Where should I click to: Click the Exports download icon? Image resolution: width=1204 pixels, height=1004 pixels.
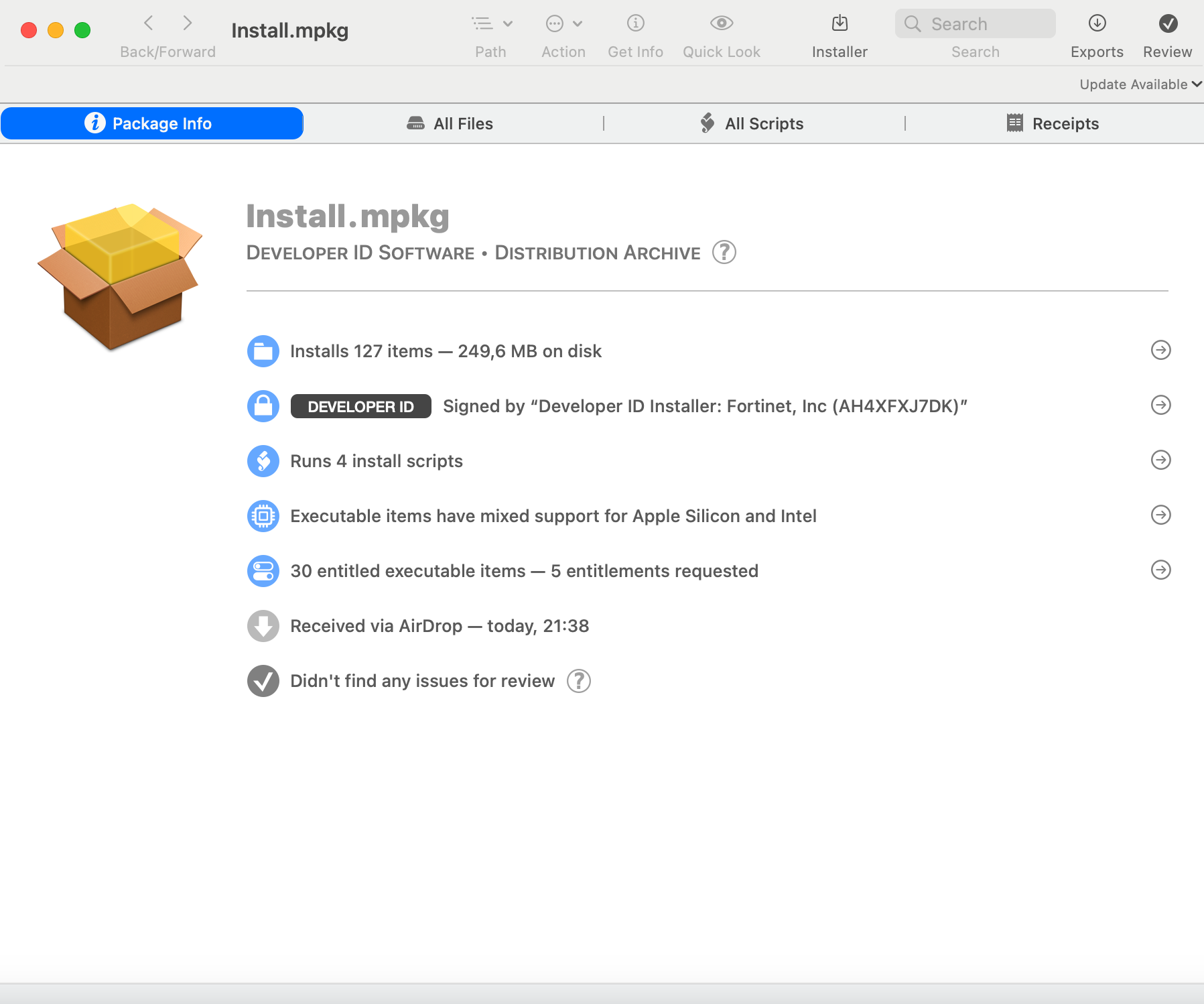[1097, 23]
